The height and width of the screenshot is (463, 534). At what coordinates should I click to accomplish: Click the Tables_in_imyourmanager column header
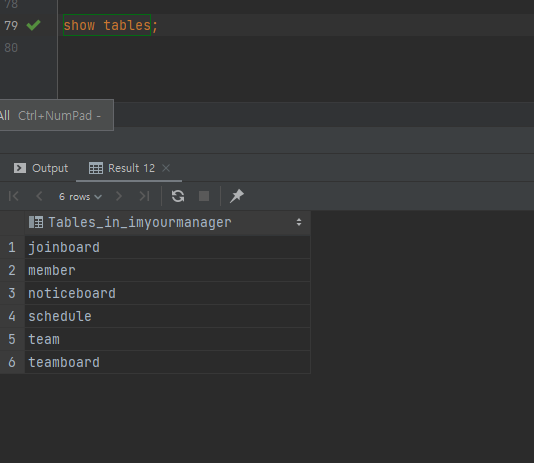(140, 222)
